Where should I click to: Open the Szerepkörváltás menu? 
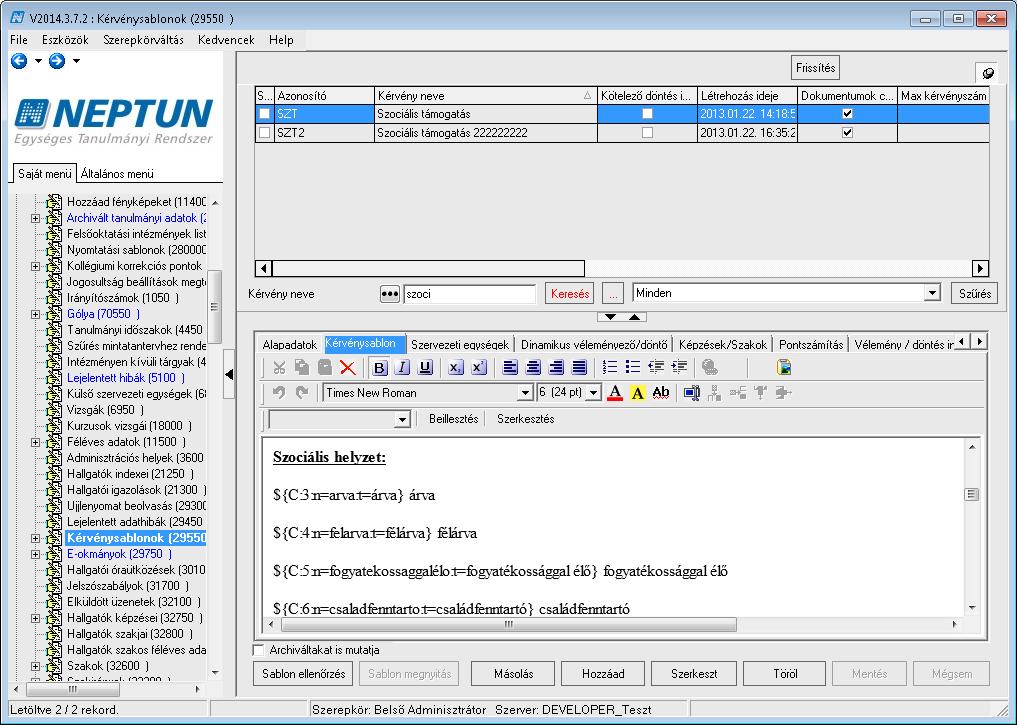click(143, 40)
